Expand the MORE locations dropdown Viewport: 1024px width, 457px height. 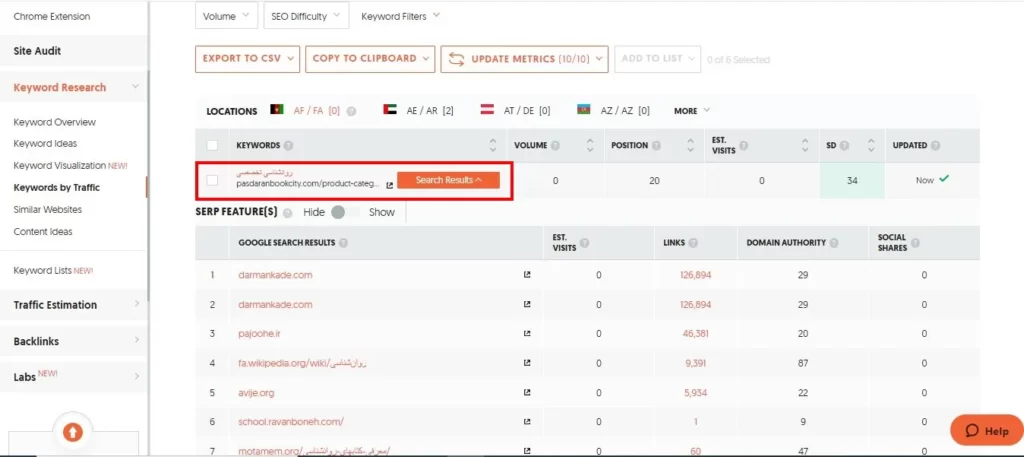pos(692,111)
